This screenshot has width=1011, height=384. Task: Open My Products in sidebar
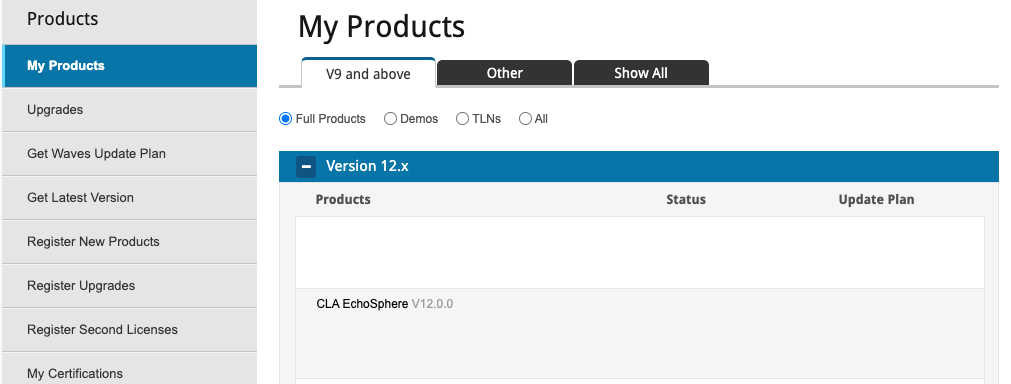130,66
